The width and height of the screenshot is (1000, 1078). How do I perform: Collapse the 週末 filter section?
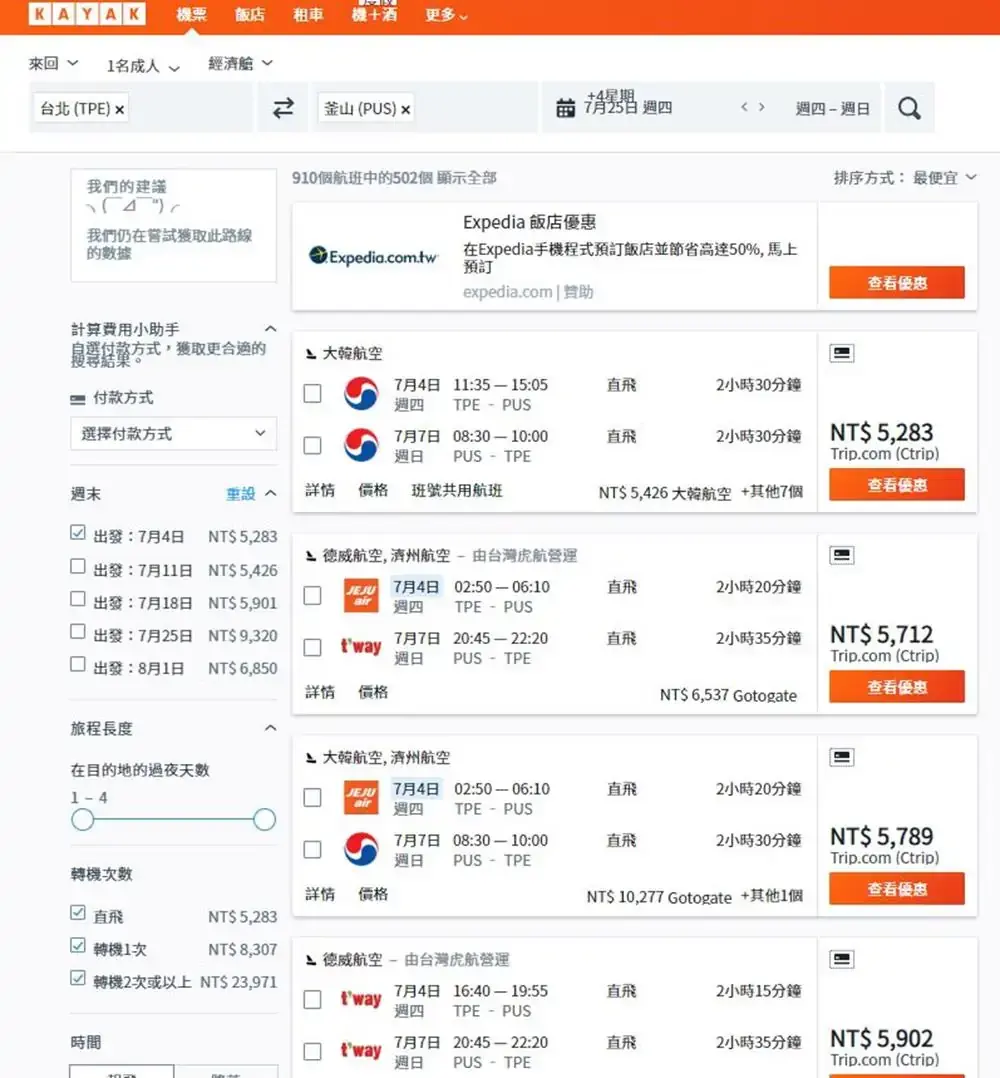[x=271, y=494]
